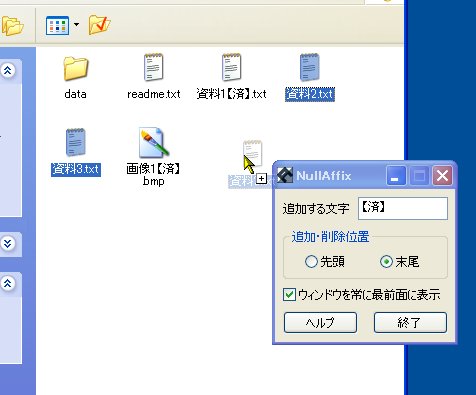Click the Folders toolbar icon
The width and height of the screenshot is (476, 395).
point(12,25)
